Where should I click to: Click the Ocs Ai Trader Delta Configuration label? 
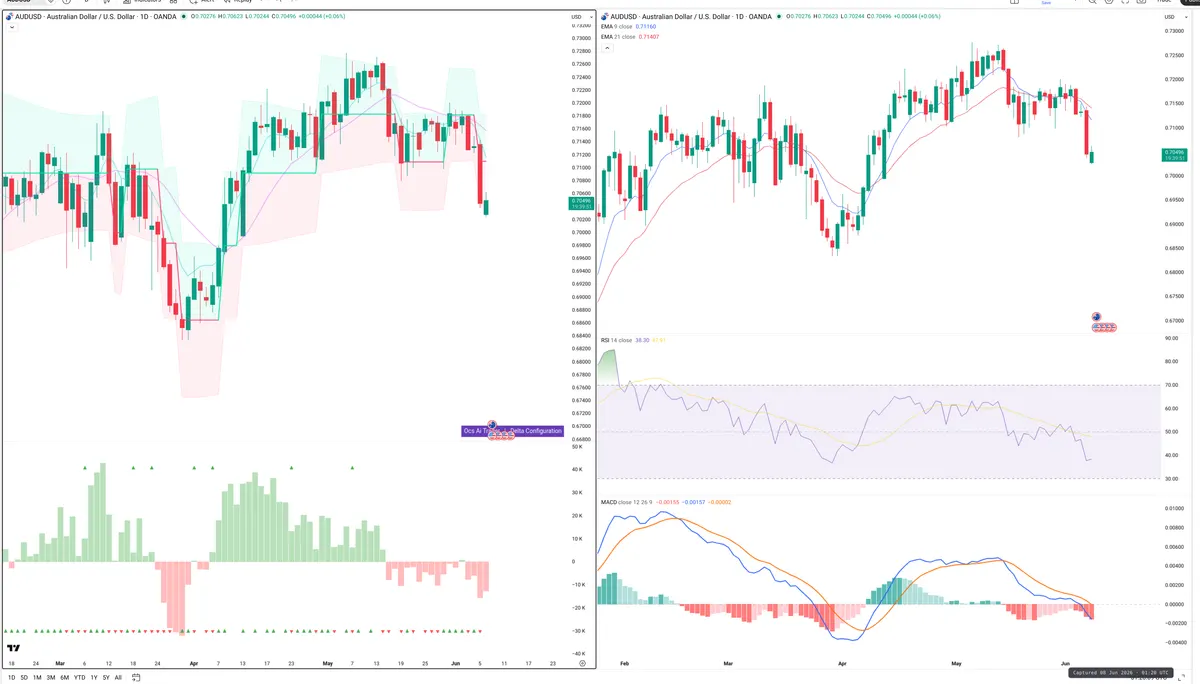(513, 431)
